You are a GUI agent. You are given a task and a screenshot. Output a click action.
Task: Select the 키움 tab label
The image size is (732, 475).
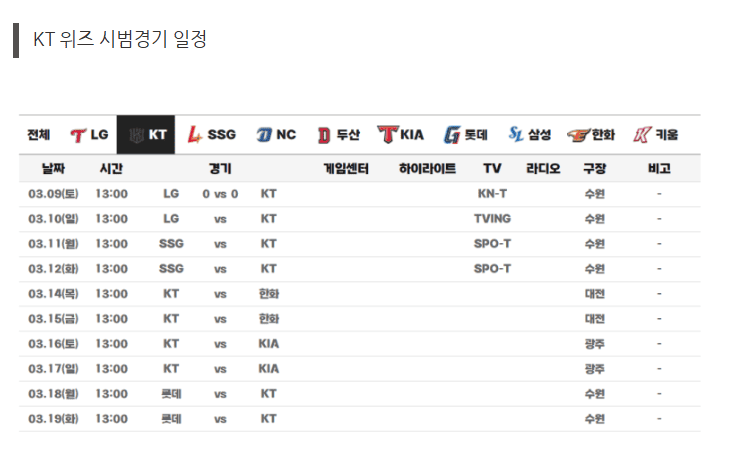667,135
